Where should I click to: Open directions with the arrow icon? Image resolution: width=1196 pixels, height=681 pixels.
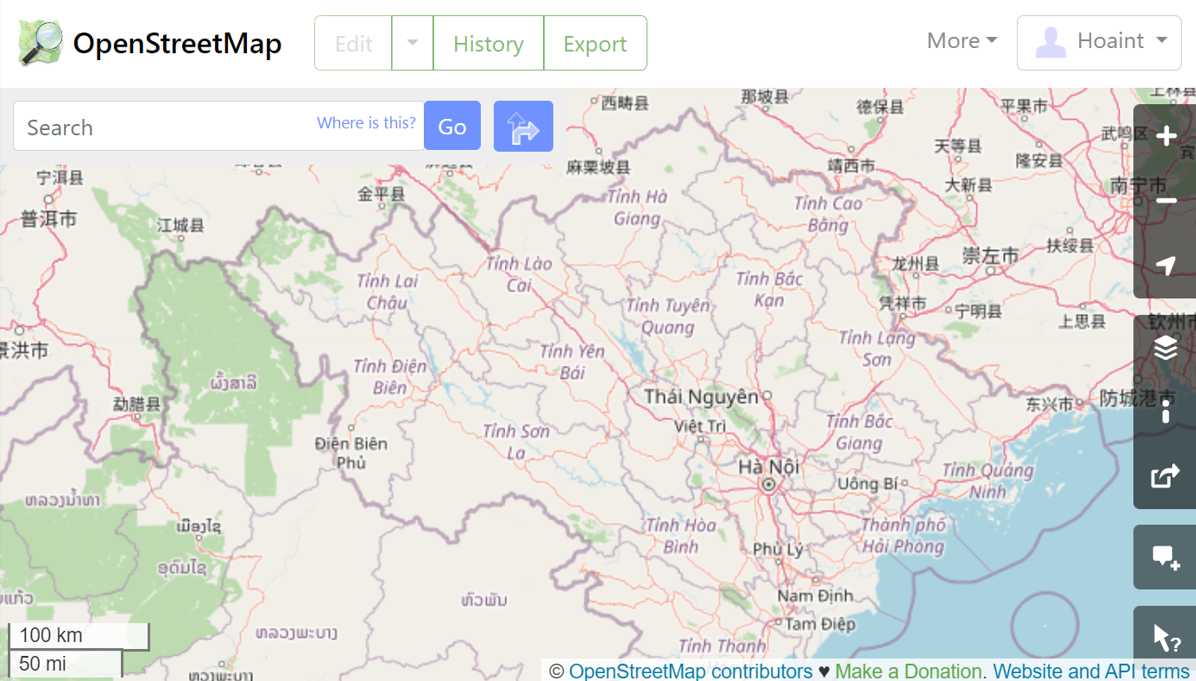tap(523, 126)
